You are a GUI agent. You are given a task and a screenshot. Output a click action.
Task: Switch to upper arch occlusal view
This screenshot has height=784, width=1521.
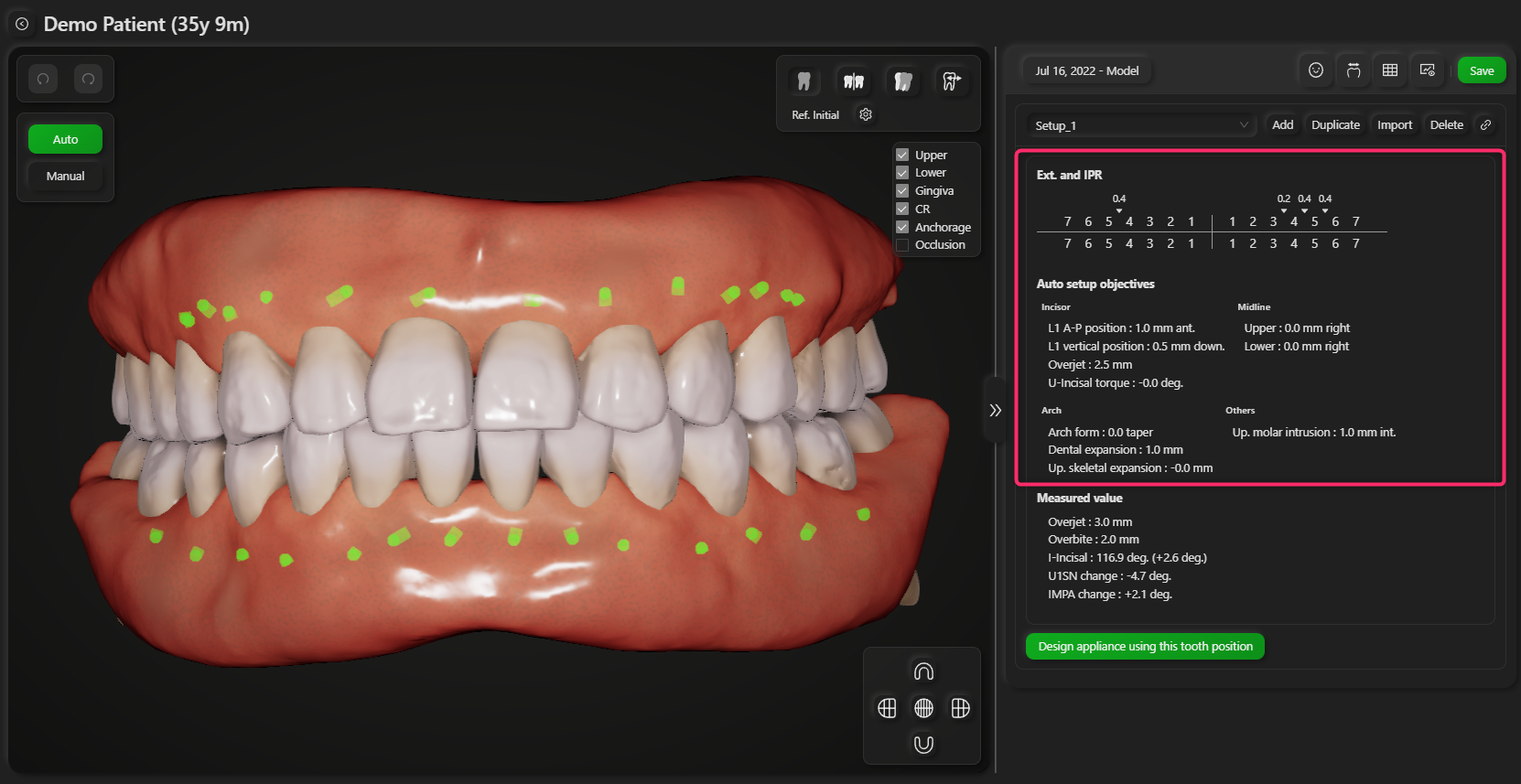(923, 671)
